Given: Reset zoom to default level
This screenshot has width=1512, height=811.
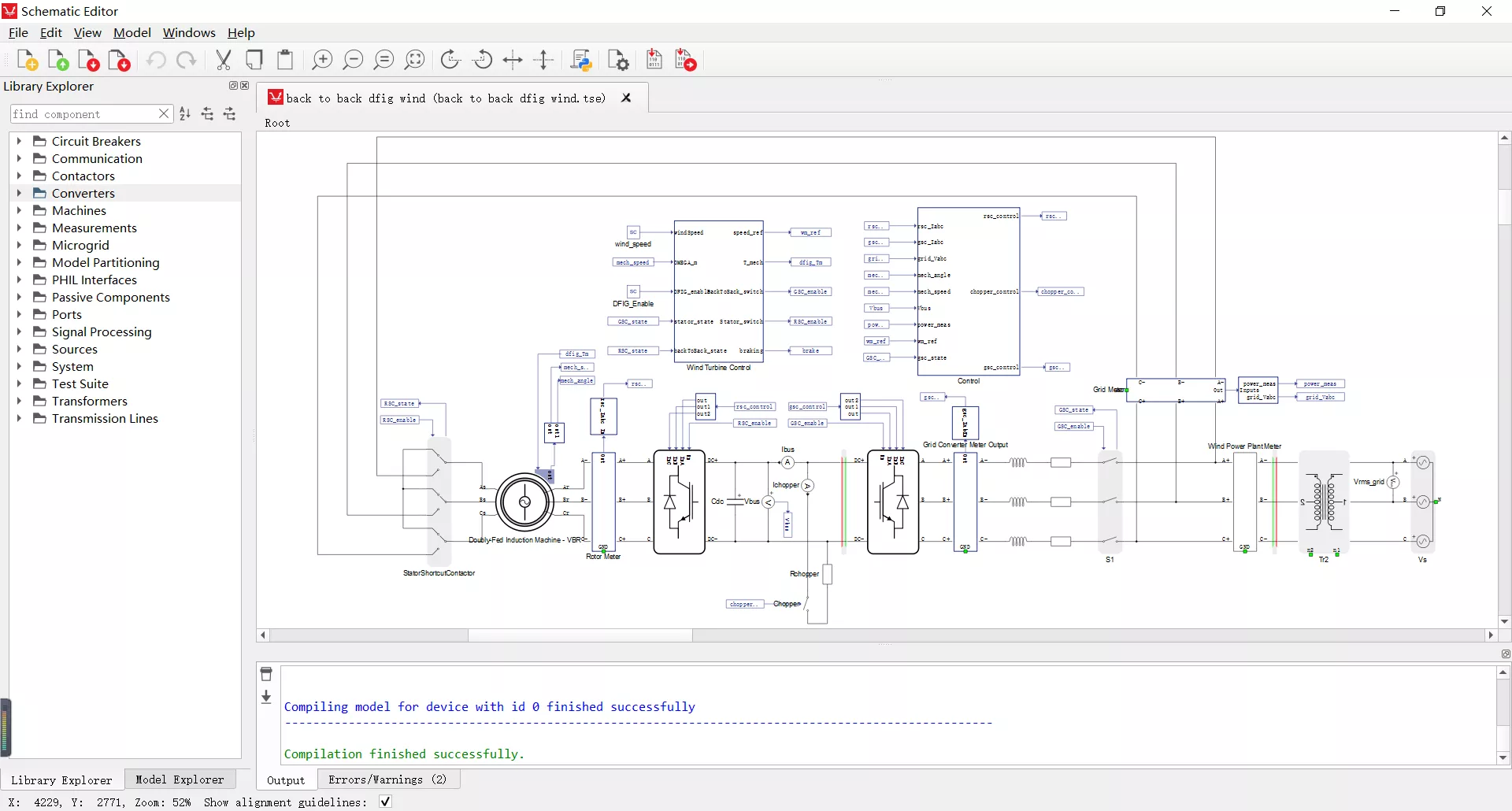Looking at the screenshot, I should [384, 61].
